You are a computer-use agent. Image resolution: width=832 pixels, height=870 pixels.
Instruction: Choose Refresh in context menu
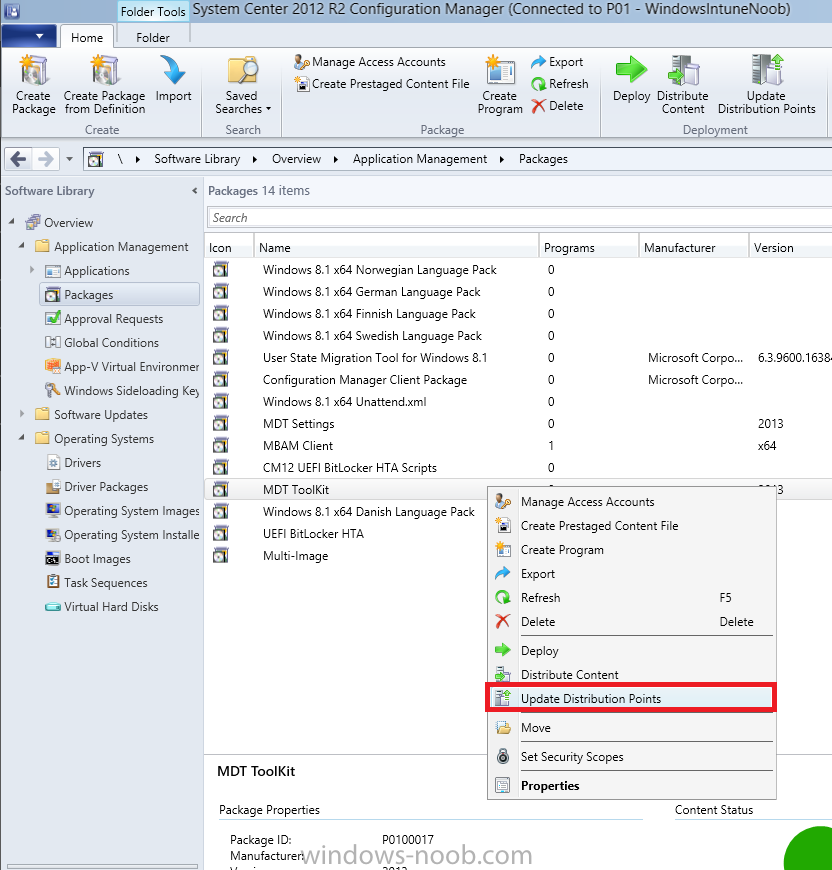[x=631, y=598]
